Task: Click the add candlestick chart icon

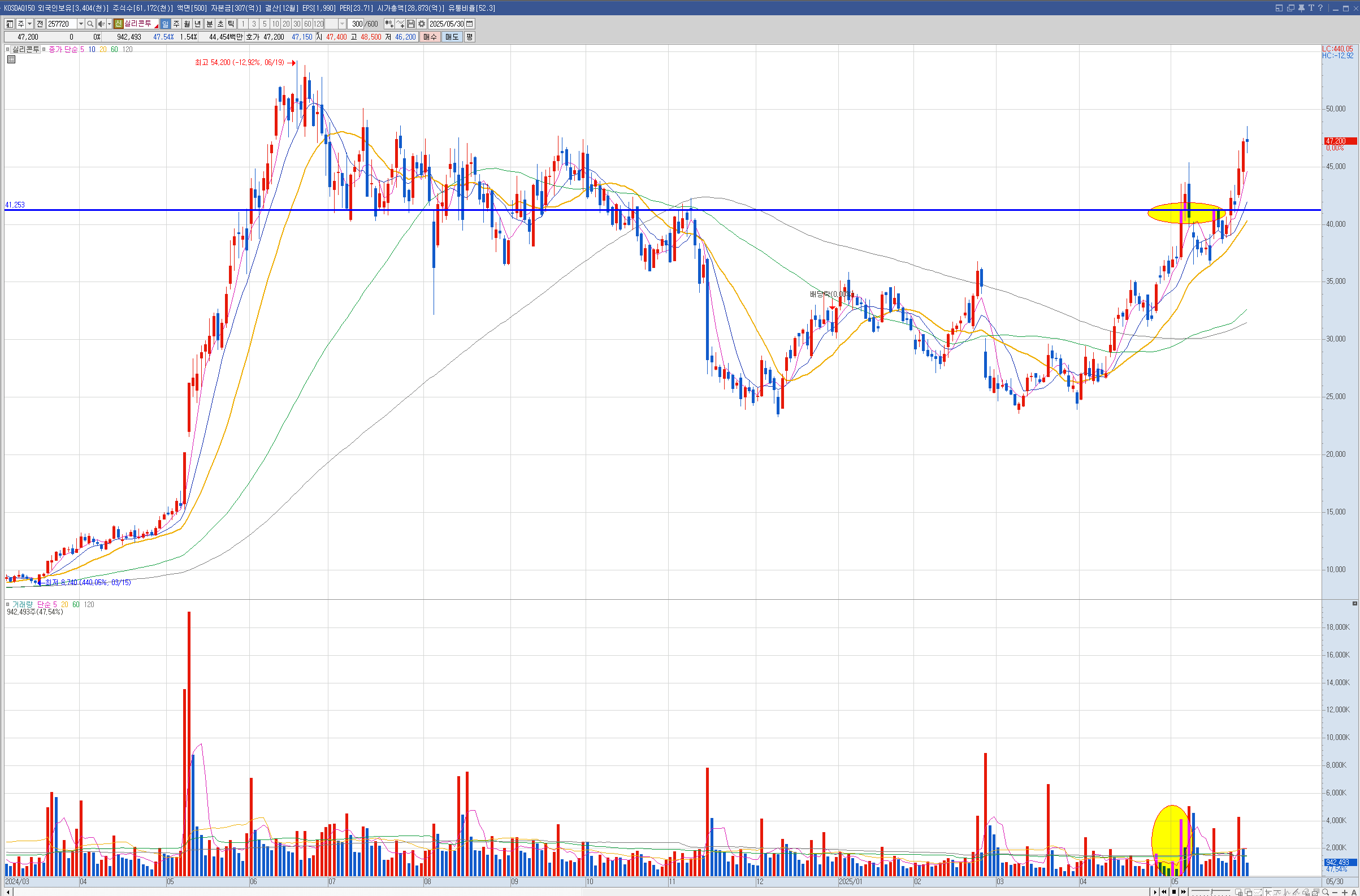Action: point(389,24)
